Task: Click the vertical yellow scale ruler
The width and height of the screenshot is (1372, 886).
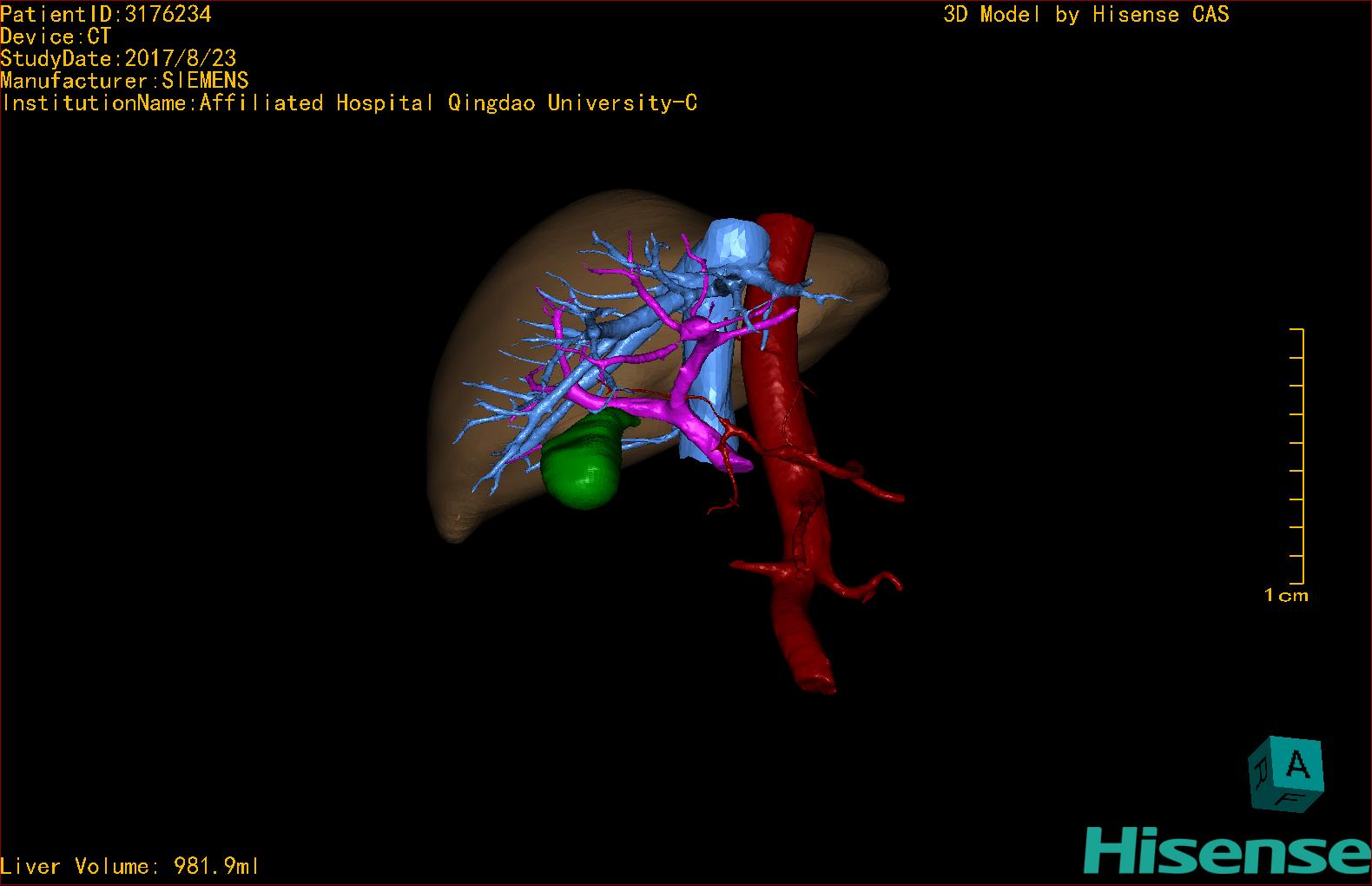Action: (1297, 457)
